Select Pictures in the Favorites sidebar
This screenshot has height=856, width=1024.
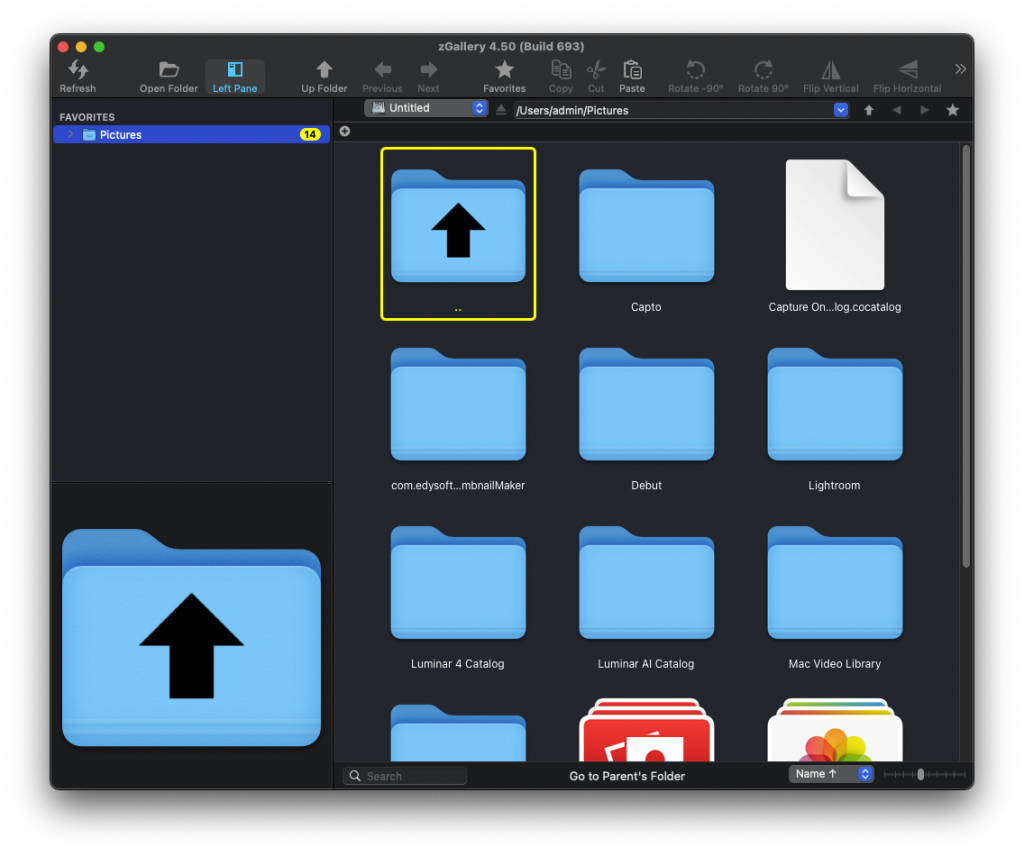tap(191, 135)
